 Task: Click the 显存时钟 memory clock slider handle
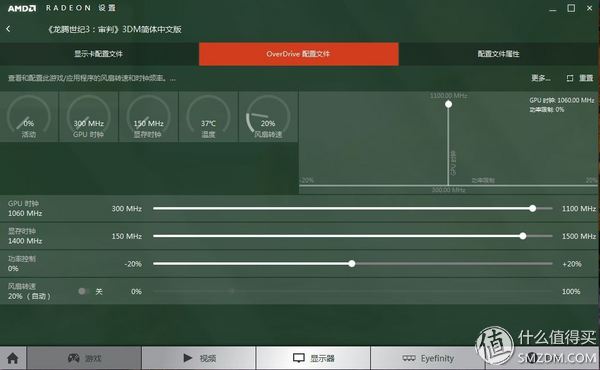[x=523, y=236]
